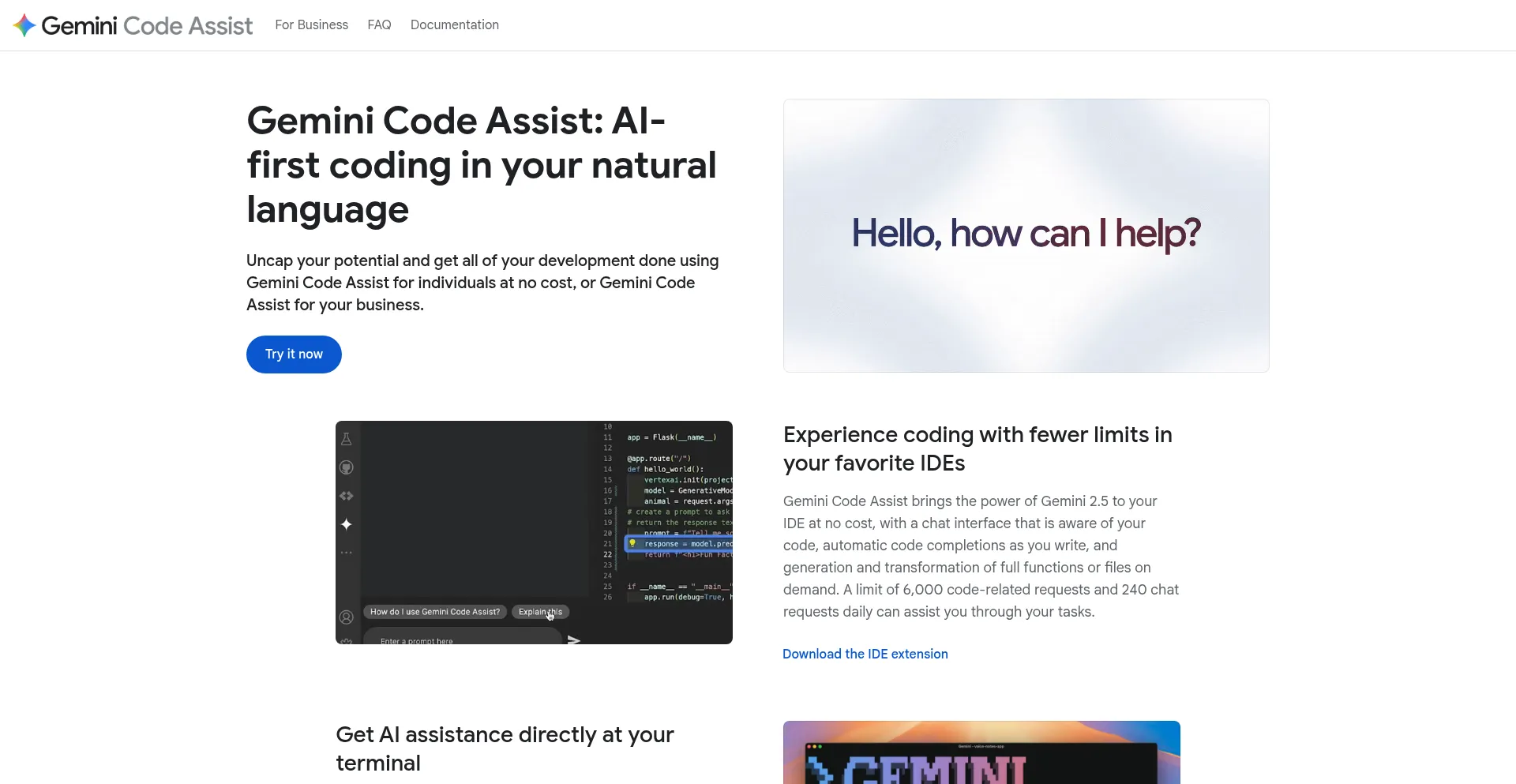The height and width of the screenshot is (784, 1516).
Task: Click the code line app = Flask(__name__)
Action: coord(672,437)
